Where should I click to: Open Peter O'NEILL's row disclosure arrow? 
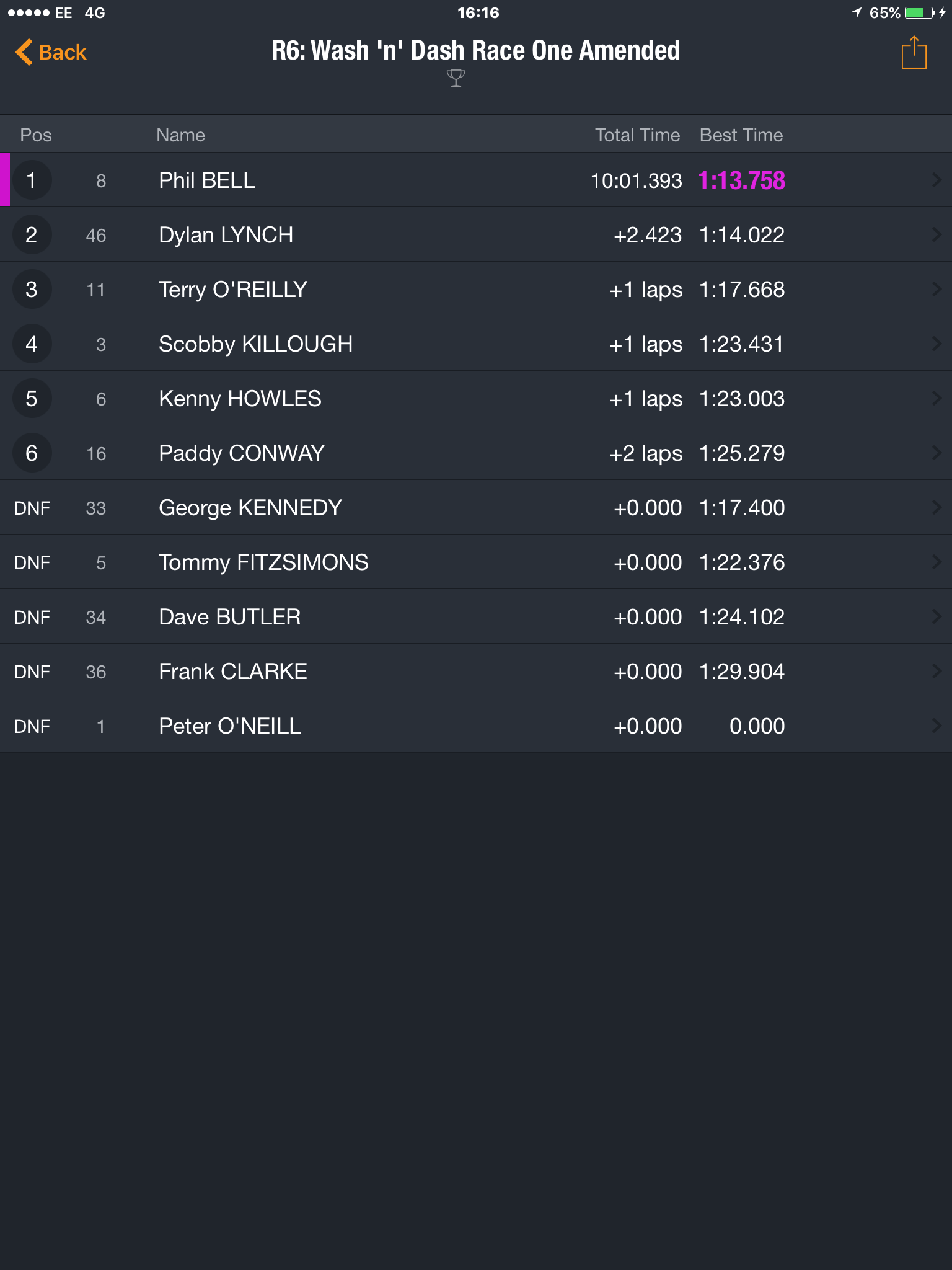coord(937,726)
